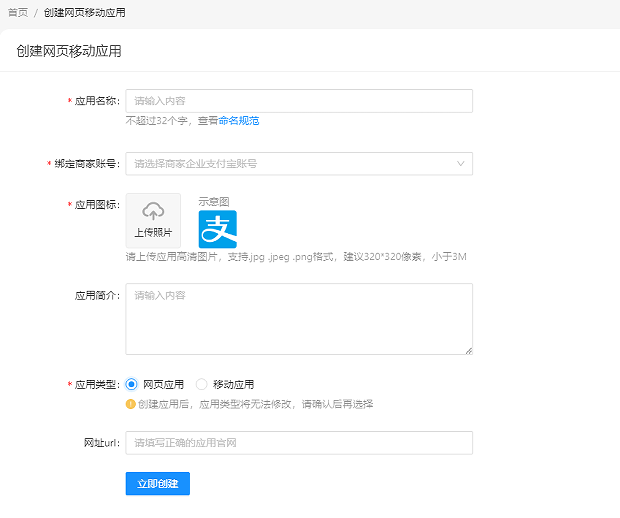The height and width of the screenshot is (518, 620).
Task: Select the 网页应用 radio button
Action: click(131, 384)
